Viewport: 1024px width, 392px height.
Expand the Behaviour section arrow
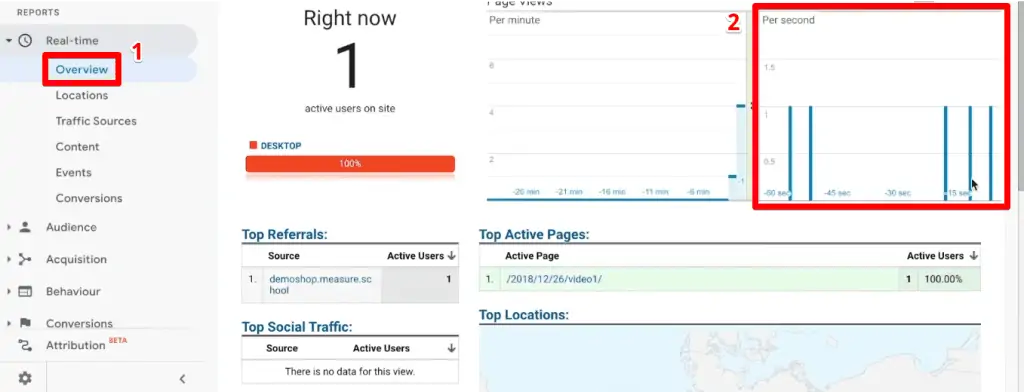tap(9, 291)
